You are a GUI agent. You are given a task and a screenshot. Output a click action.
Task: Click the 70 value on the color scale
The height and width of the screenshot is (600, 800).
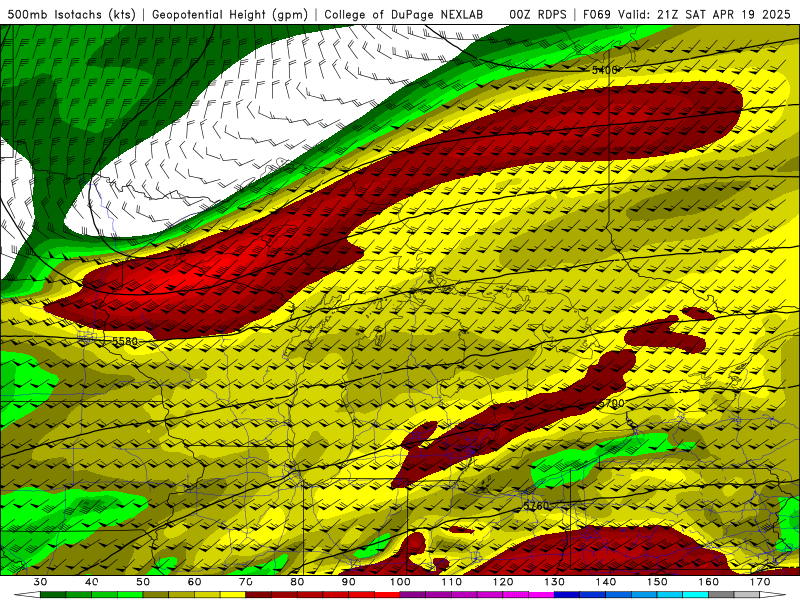point(246,582)
